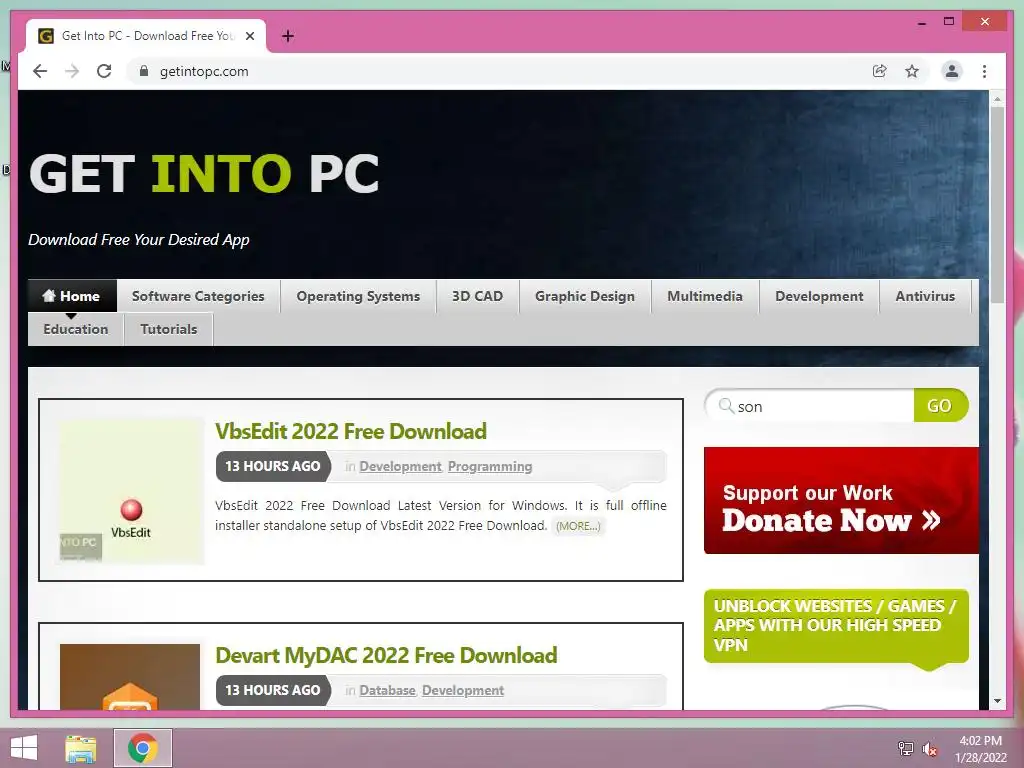Image resolution: width=1024 pixels, height=768 pixels.
Task: Open Education menu item
Action: (x=76, y=329)
